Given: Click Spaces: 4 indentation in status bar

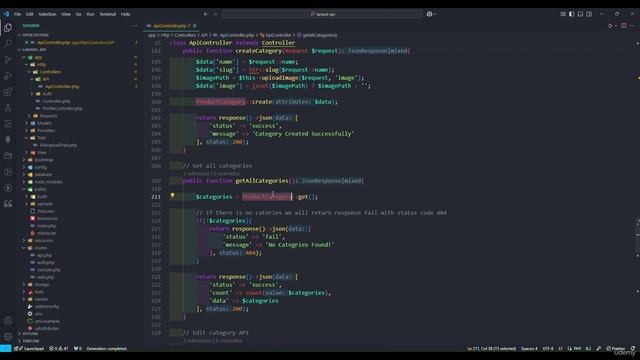Looking at the screenshot, I should 529,349.
